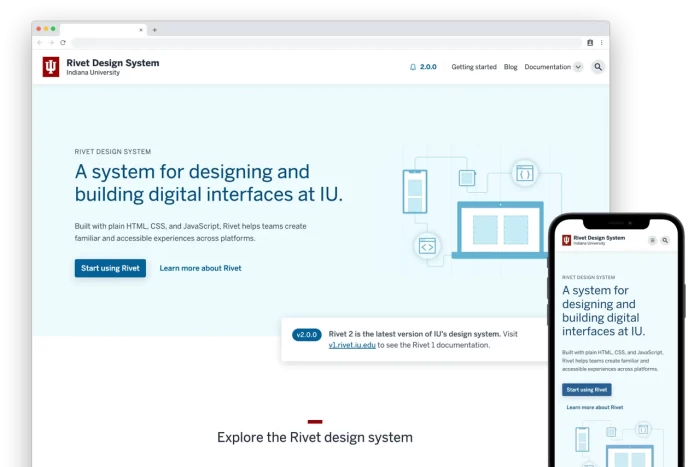700x467 pixels.
Task: Open the browser three-dot menu
Action: coord(601,43)
